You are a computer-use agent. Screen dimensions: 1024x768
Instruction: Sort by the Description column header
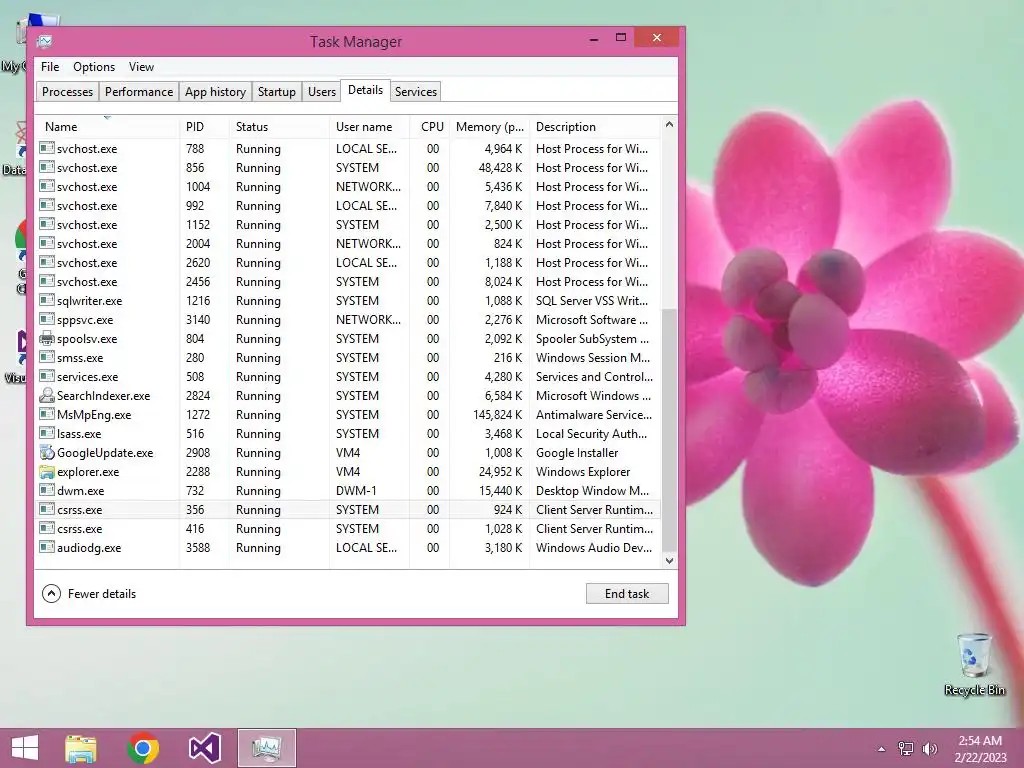coord(595,127)
